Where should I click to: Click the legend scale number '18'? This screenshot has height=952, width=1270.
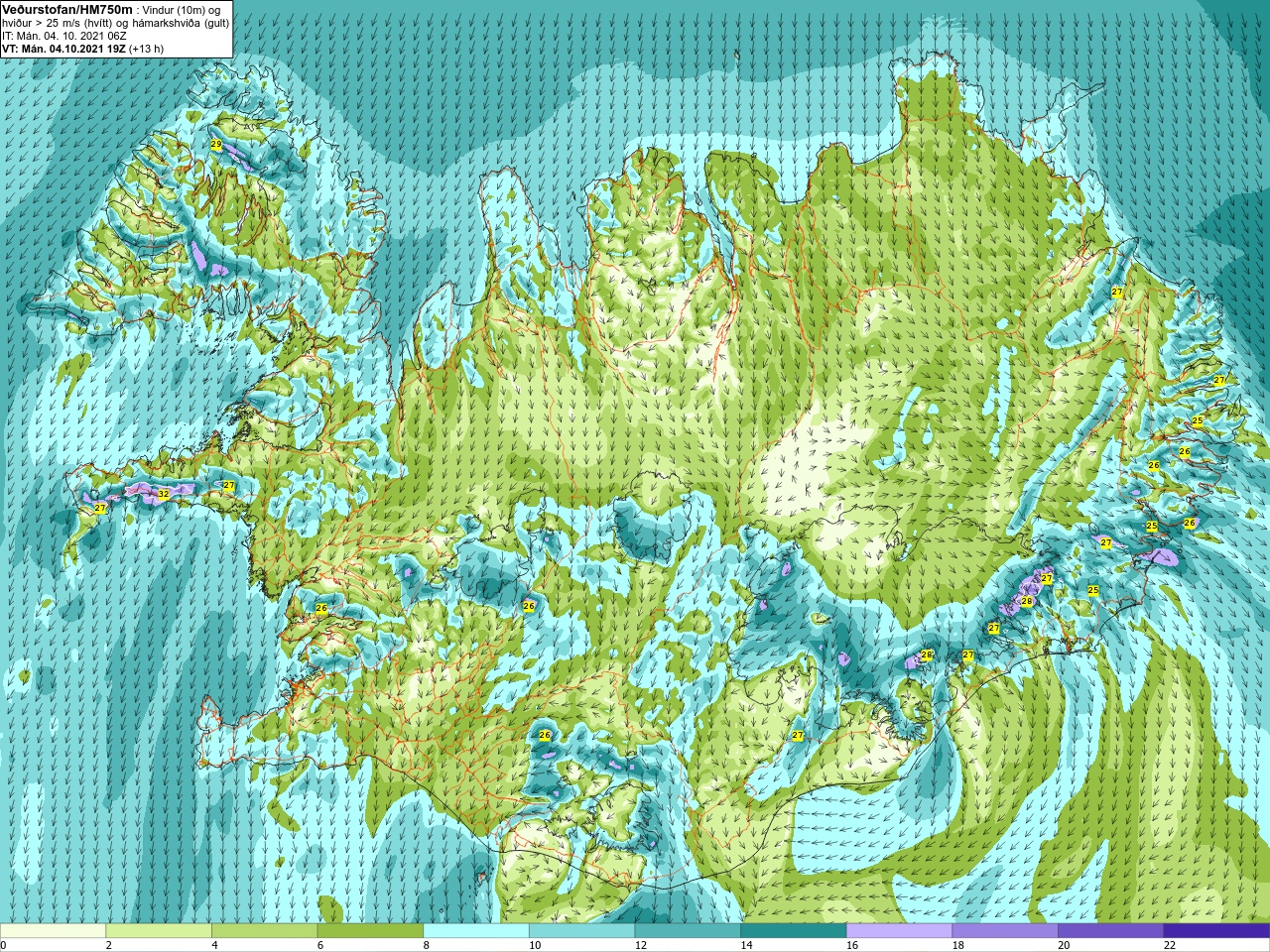[958, 945]
